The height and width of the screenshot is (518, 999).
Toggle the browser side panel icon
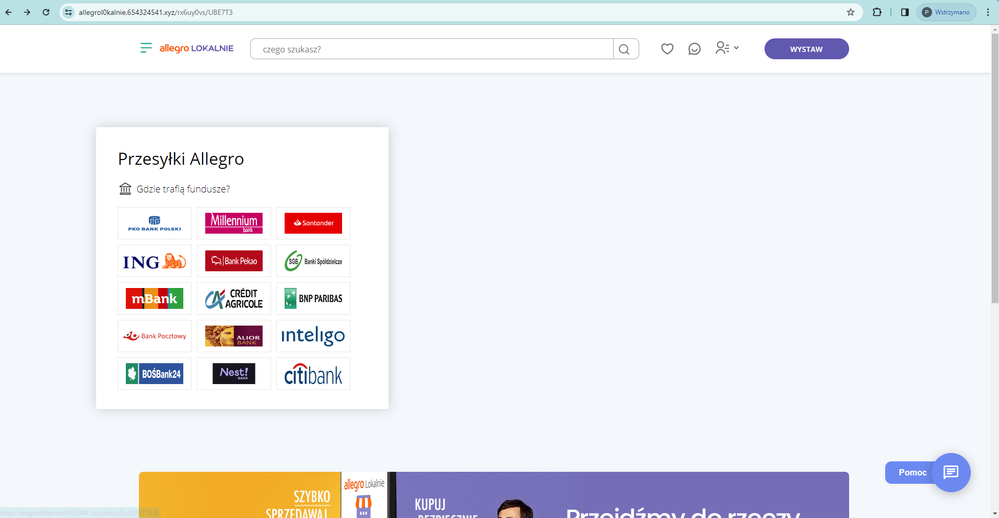tap(905, 12)
